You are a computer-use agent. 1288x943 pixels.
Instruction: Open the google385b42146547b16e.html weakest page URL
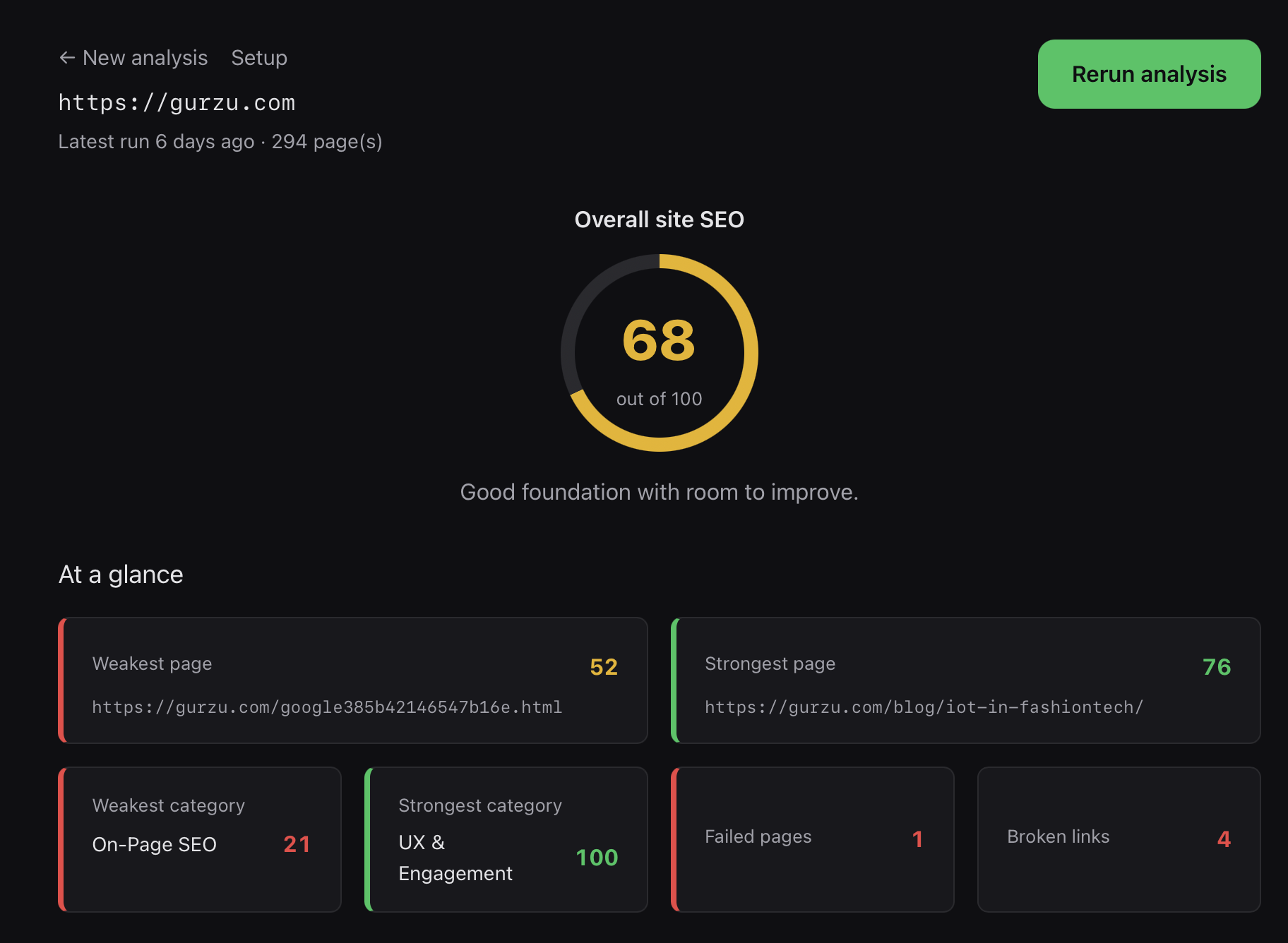[x=327, y=707]
